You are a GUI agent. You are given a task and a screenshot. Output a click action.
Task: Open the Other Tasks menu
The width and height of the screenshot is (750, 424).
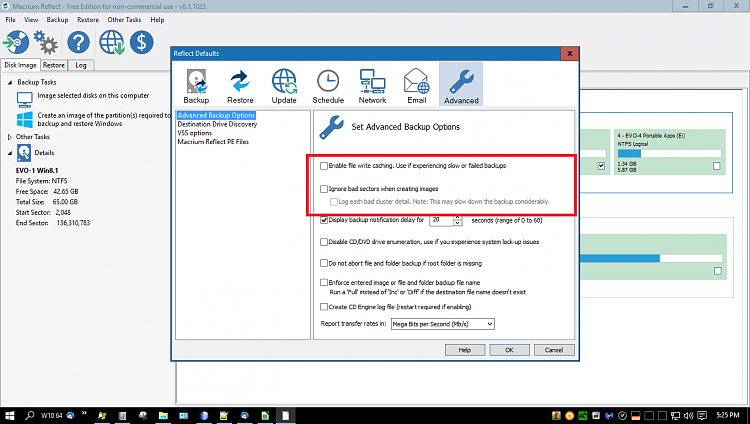(124, 20)
